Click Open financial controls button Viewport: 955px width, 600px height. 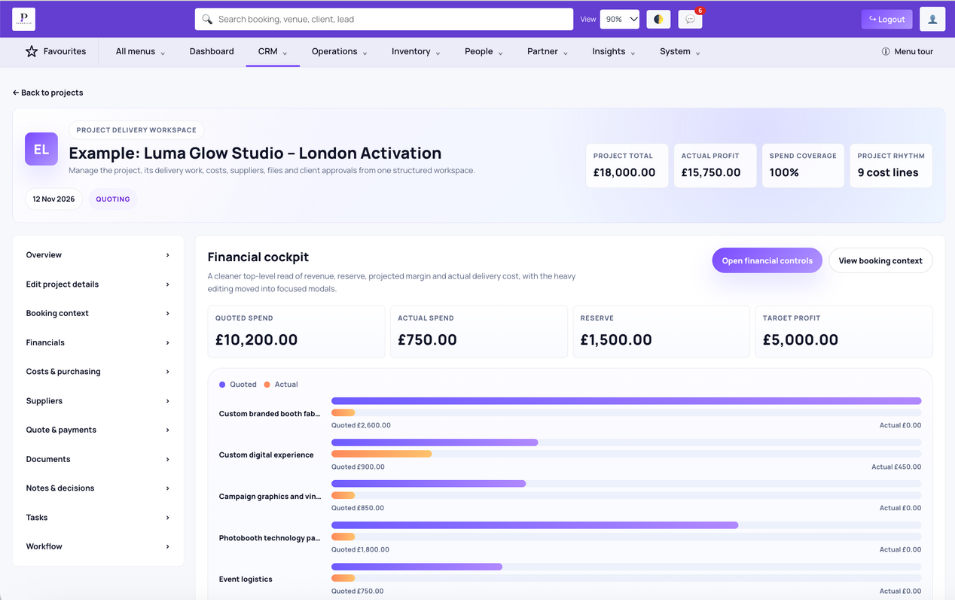point(767,261)
